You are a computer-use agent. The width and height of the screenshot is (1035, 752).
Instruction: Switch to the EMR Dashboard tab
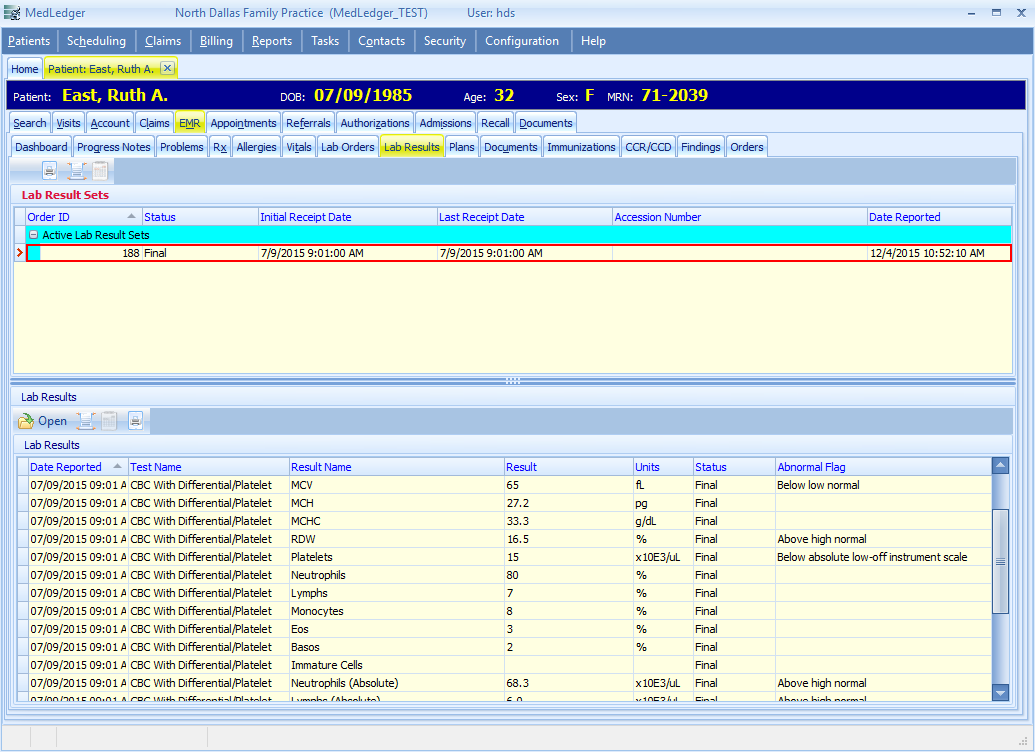point(41,147)
